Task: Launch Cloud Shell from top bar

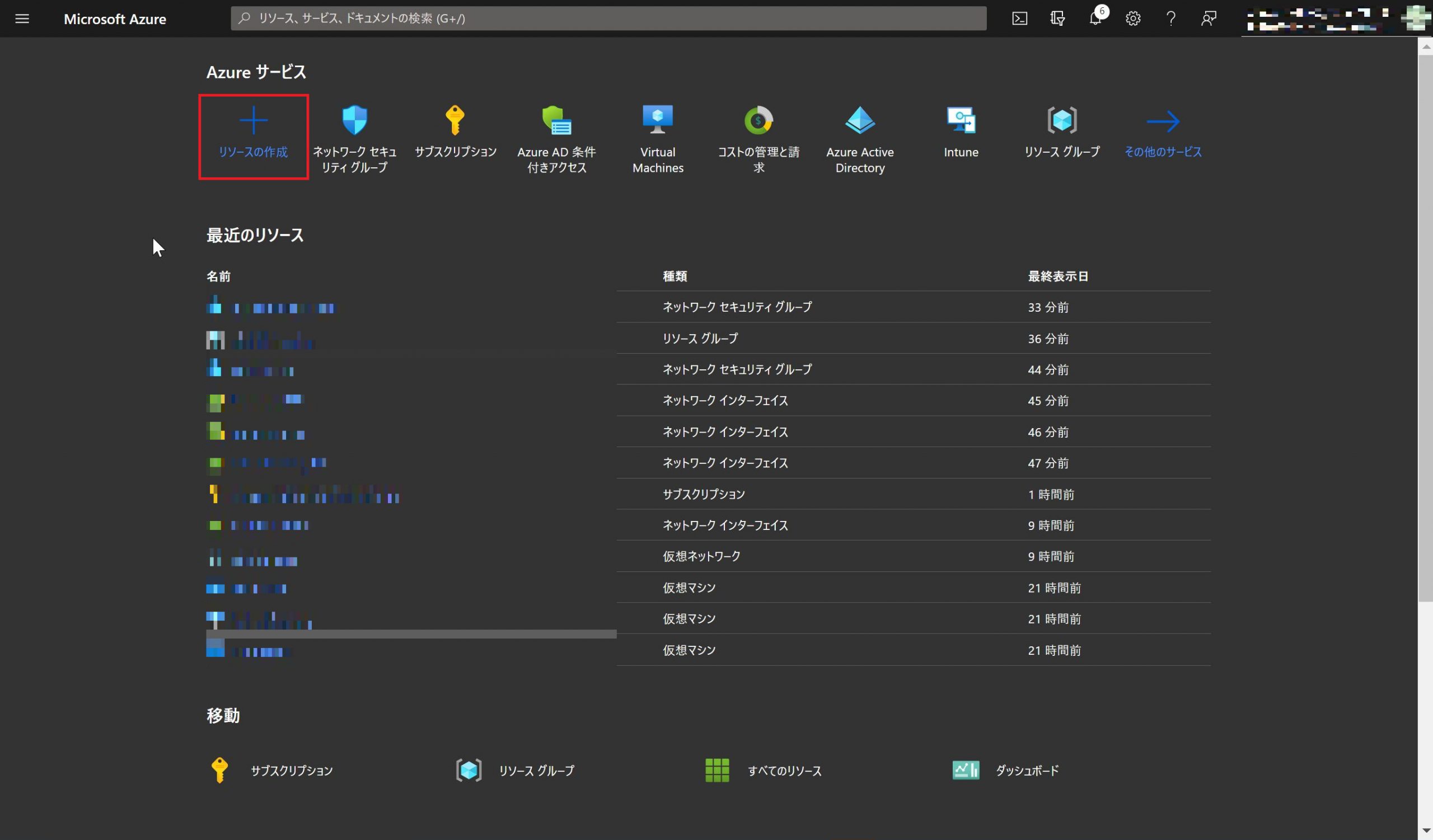Action: pos(1019,19)
